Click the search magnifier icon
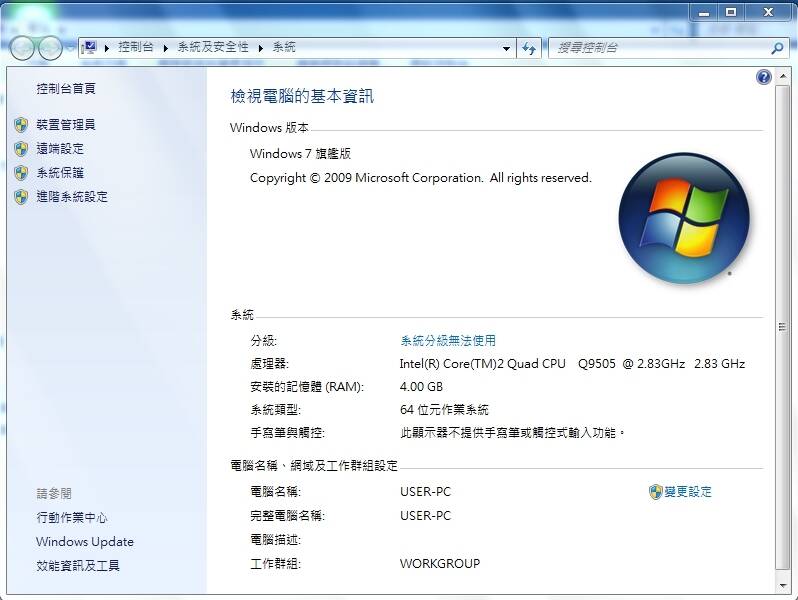 tap(777, 48)
